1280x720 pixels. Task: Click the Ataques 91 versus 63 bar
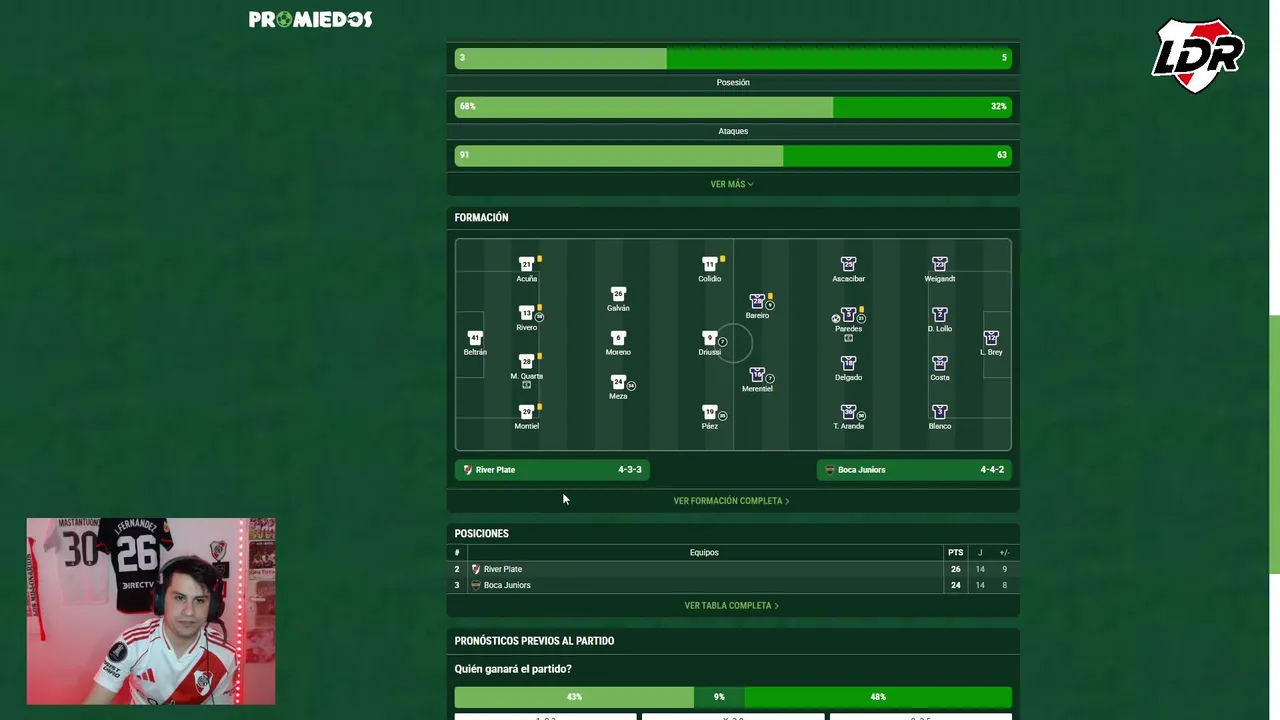(x=733, y=155)
